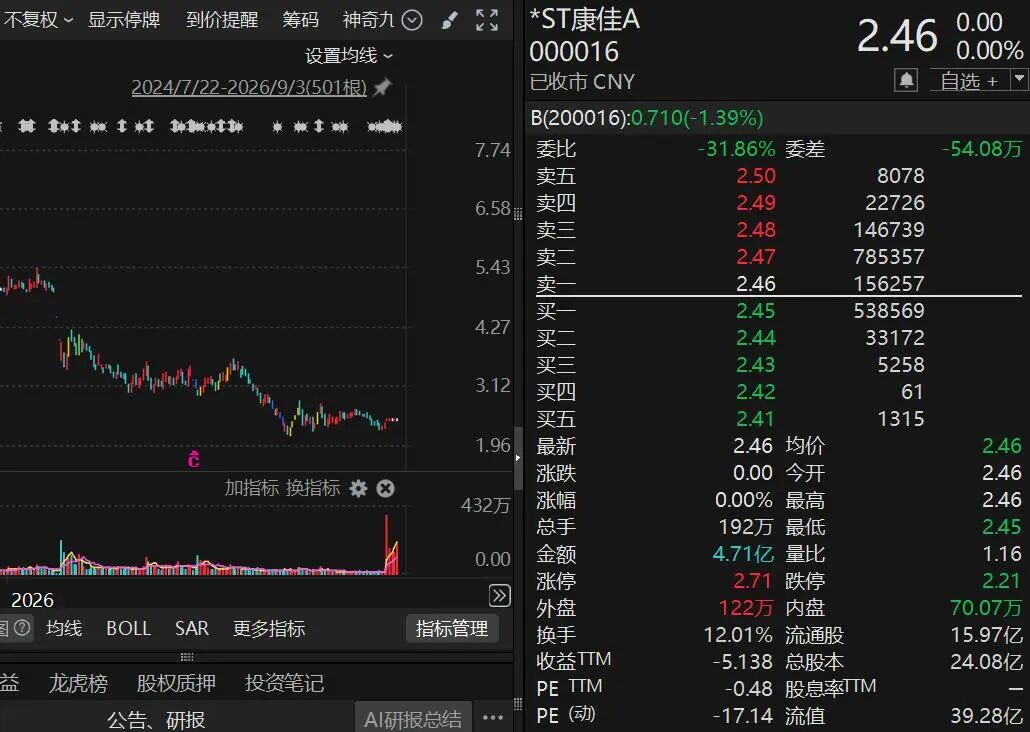Image resolution: width=1030 pixels, height=732 pixels.
Task: Click the 流值 value 39.28亿
Action: (x=986, y=716)
